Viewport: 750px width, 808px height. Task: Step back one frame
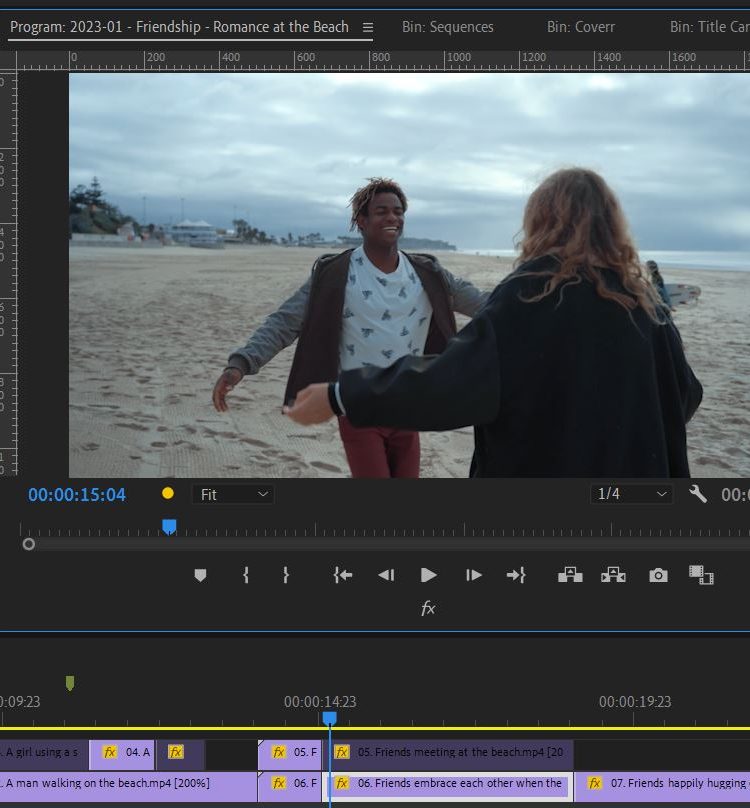pos(386,575)
